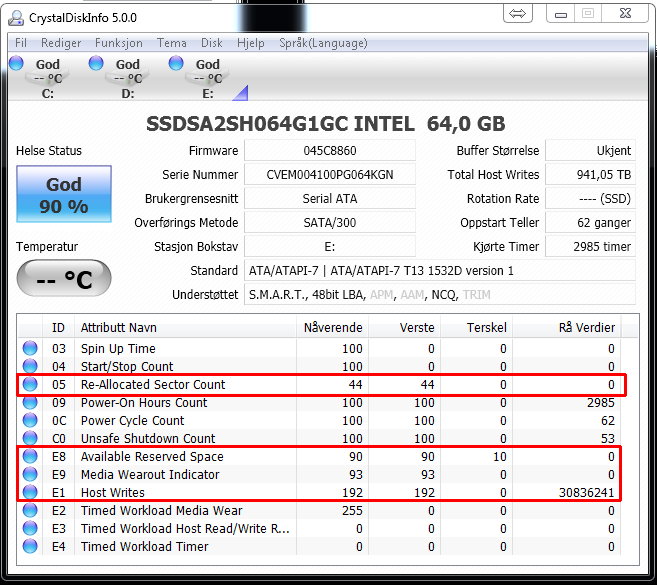Click the Terskel column header

[x=477, y=327]
